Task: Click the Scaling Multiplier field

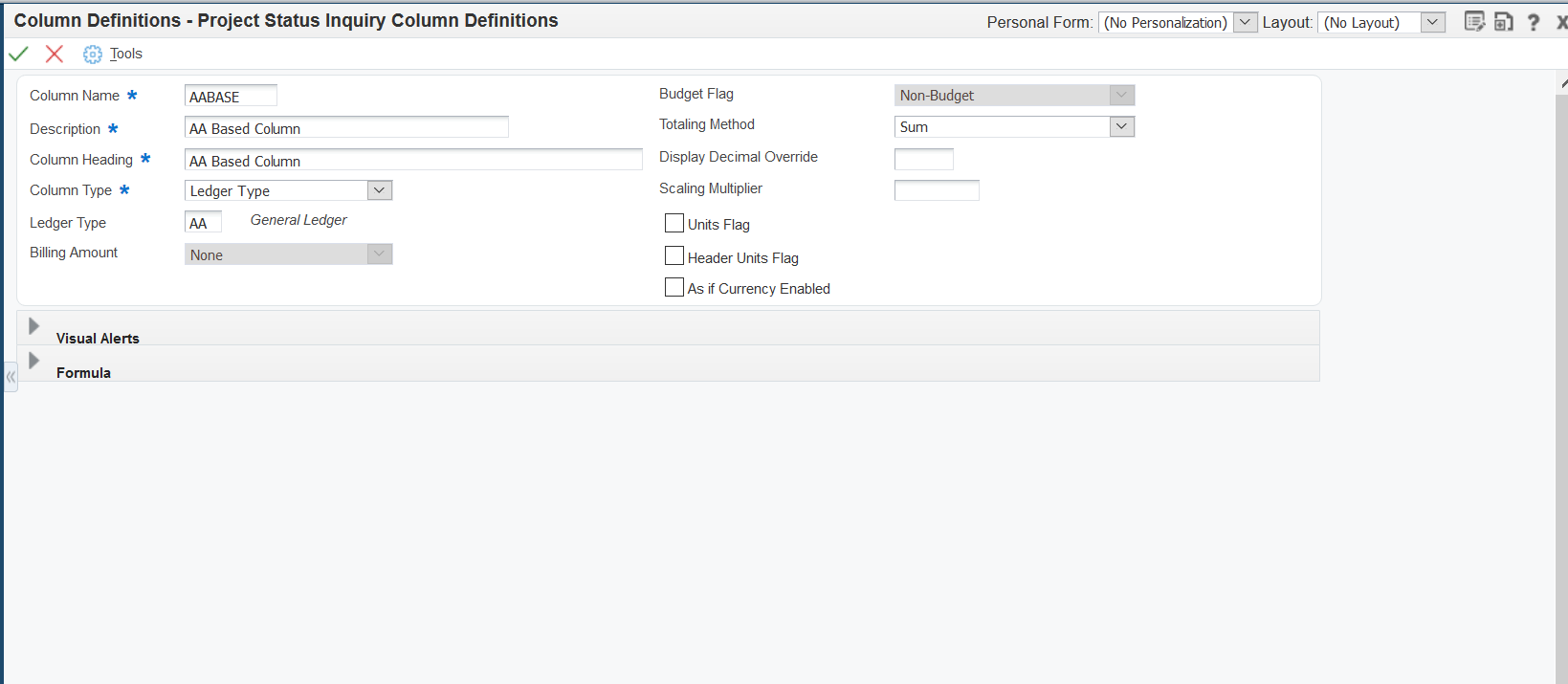Action: coord(937,189)
